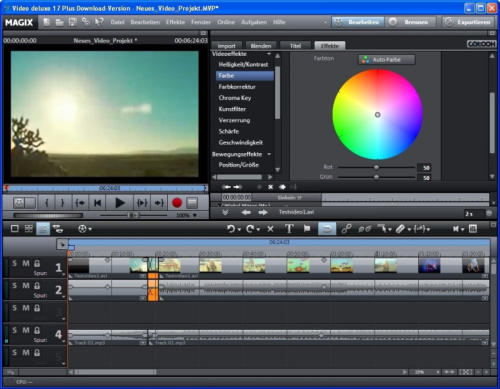This screenshot has height=389, width=500.
Task: Open the Fenster menu
Action: [201, 22]
